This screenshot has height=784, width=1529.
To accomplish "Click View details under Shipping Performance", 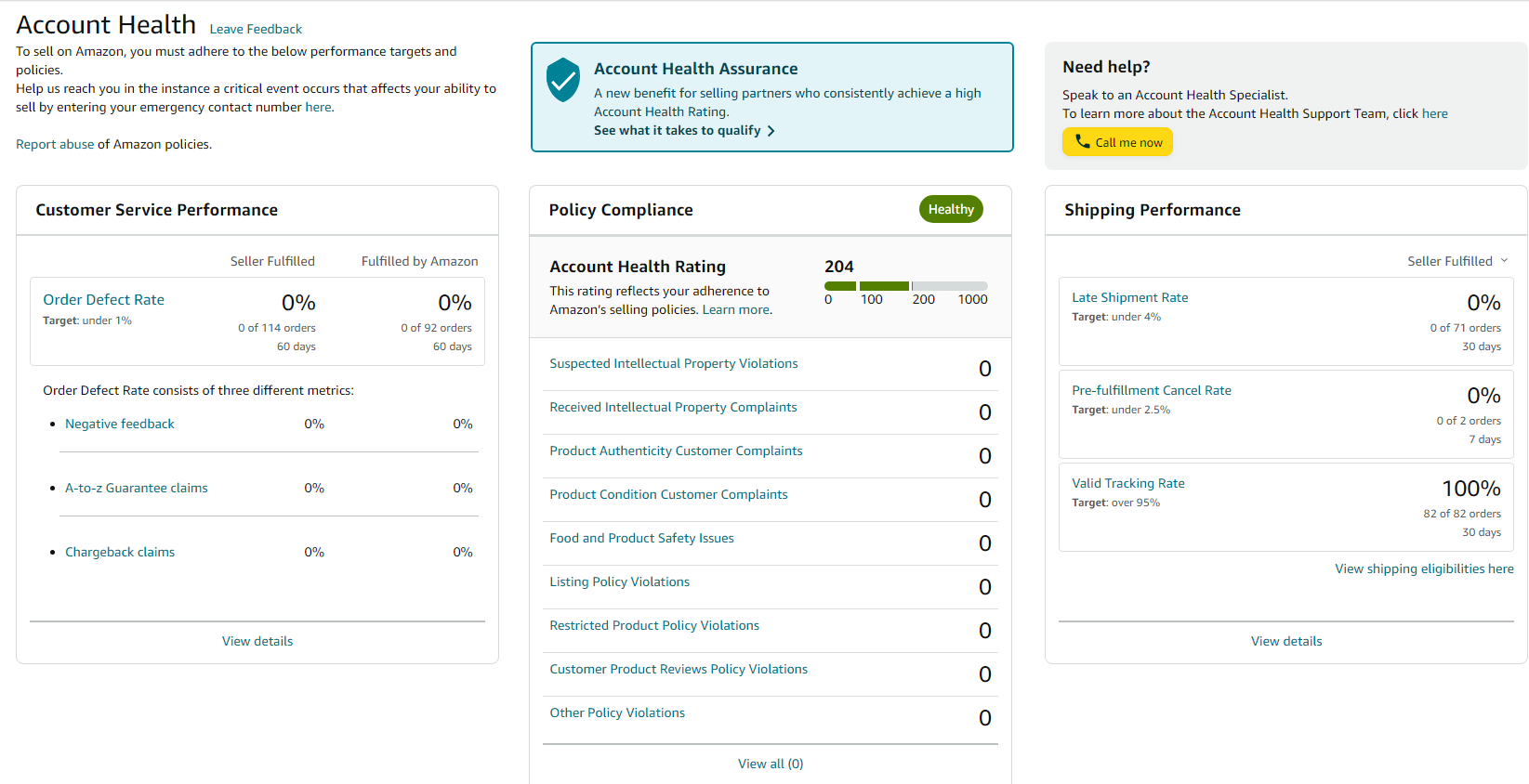I will tap(1286, 641).
